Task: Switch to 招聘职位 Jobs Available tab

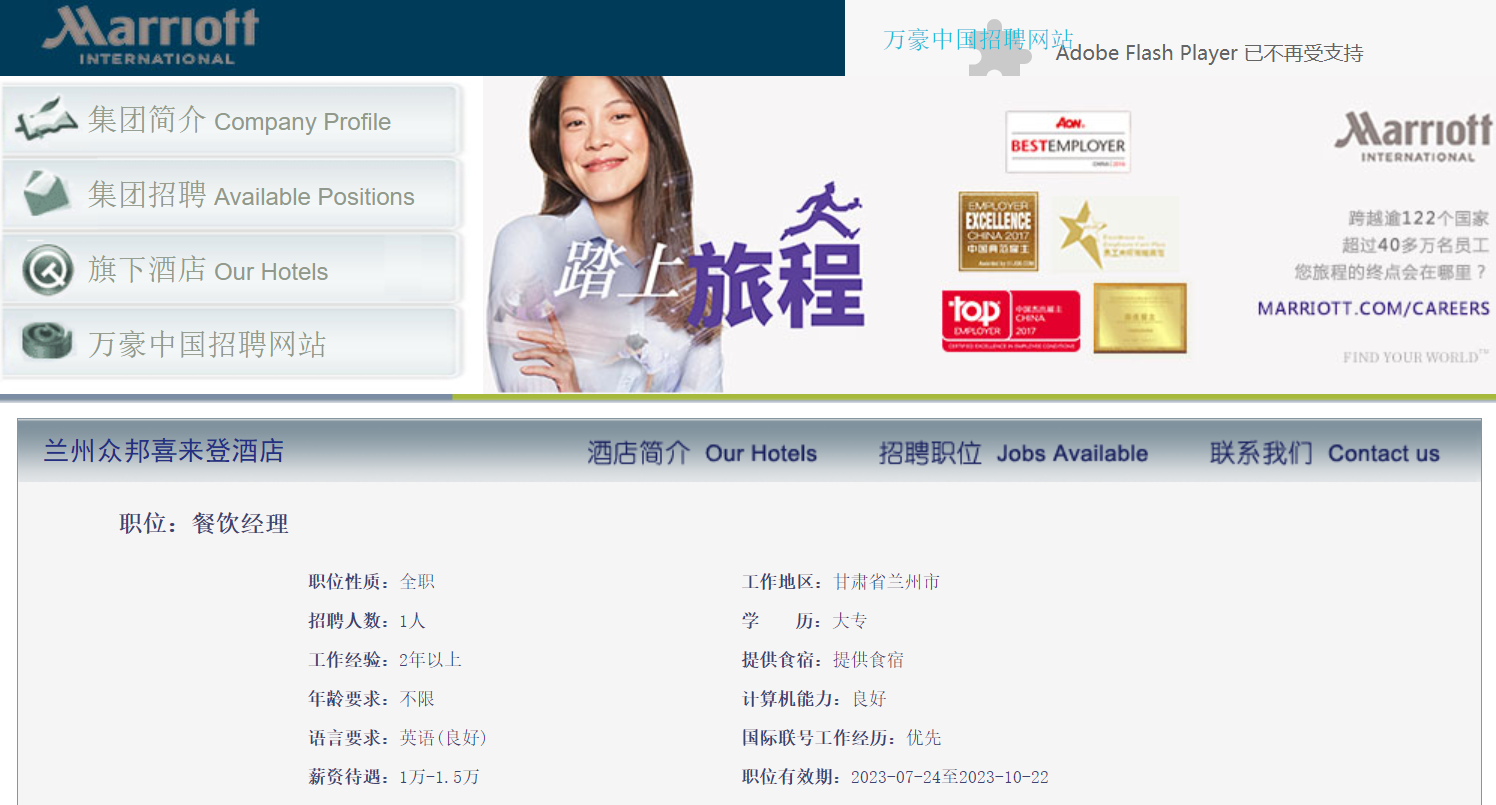Action: [1013, 453]
